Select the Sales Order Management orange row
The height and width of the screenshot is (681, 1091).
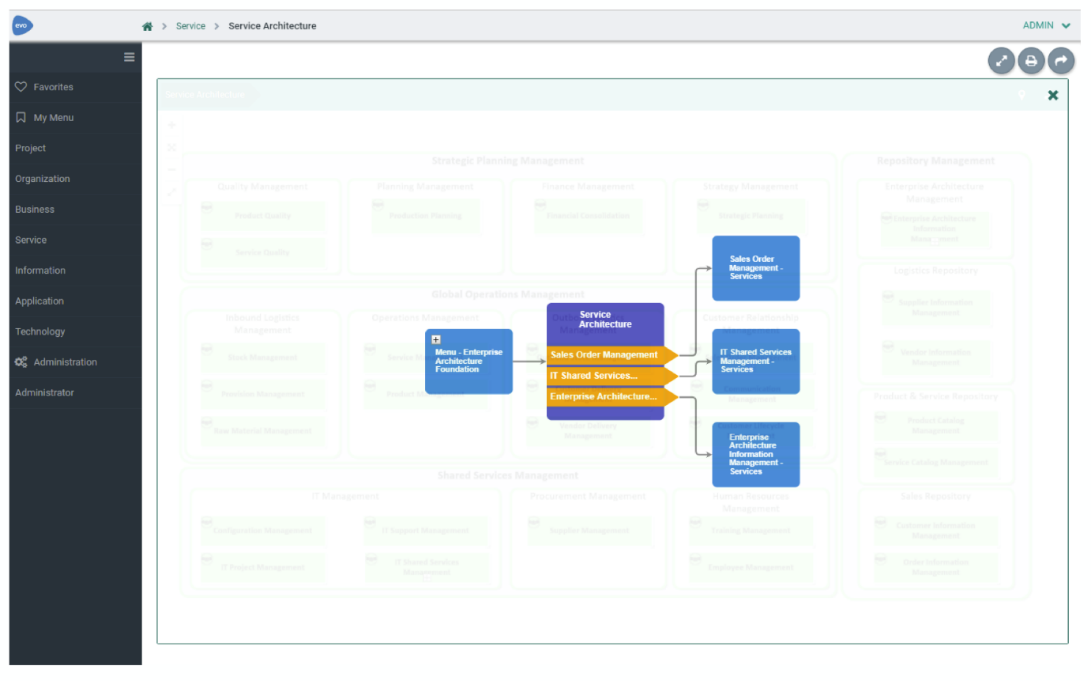pyautogui.click(x=611, y=355)
